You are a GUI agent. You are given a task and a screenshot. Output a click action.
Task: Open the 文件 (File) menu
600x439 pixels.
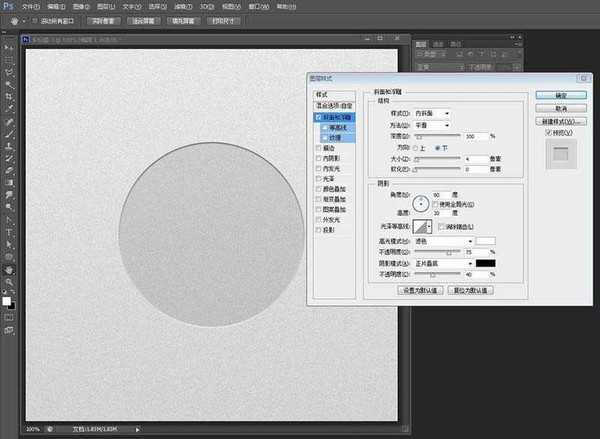pyautogui.click(x=30, y=6)
